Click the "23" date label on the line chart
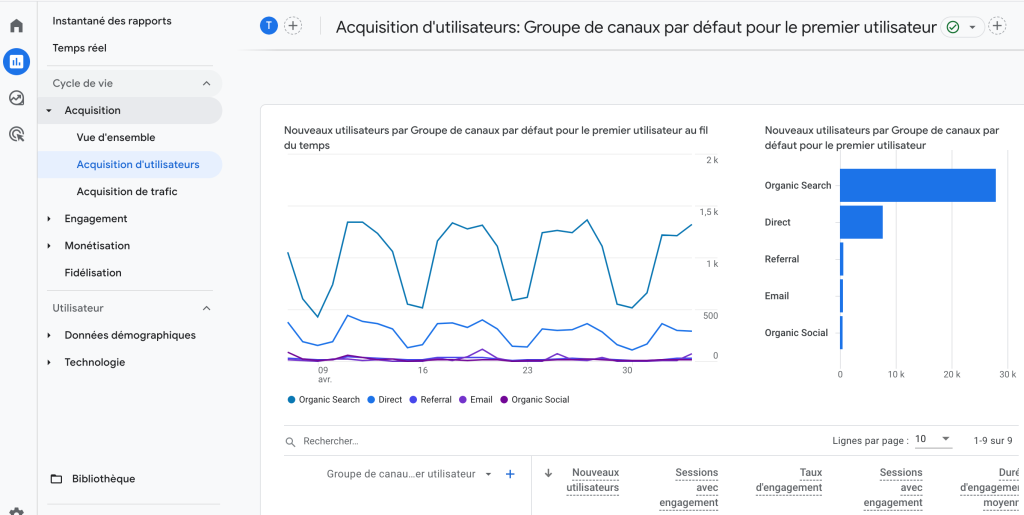The width and height of the screenshot is (1024, 515). pyautogui.click(x=528, y=370)
